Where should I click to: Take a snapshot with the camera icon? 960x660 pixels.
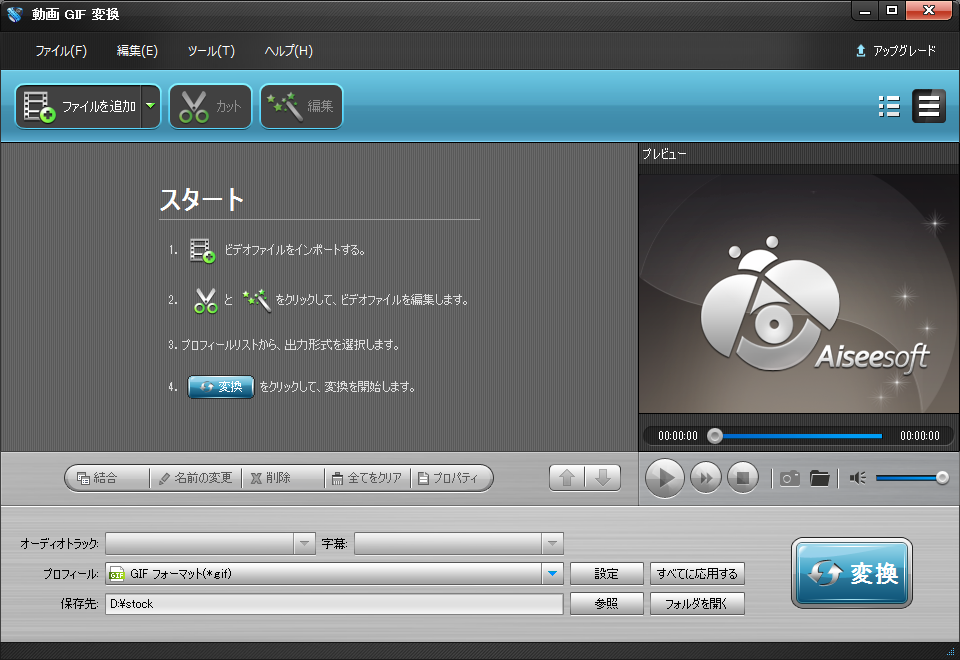(789, 478)
